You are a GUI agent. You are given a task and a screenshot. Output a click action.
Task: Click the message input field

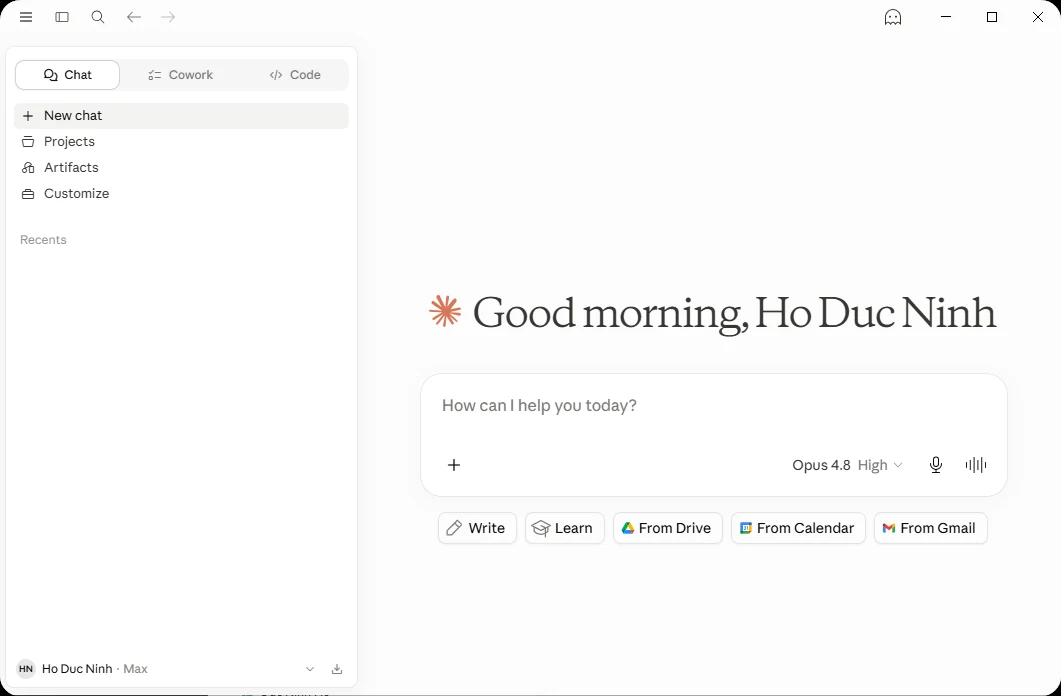click(713, 406)
